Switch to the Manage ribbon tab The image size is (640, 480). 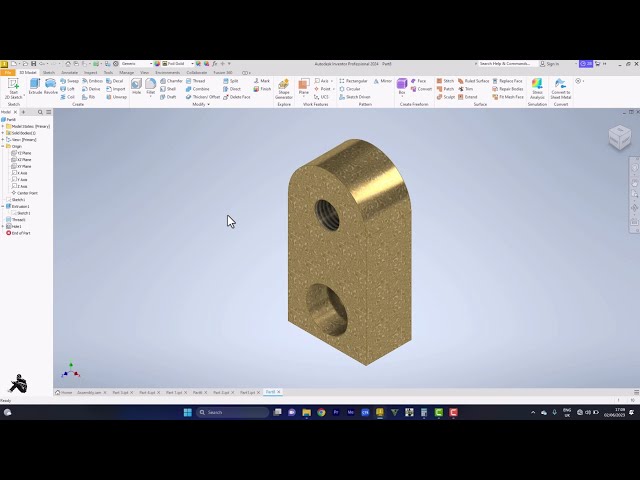pyautogui.click(x=127, y=73)
